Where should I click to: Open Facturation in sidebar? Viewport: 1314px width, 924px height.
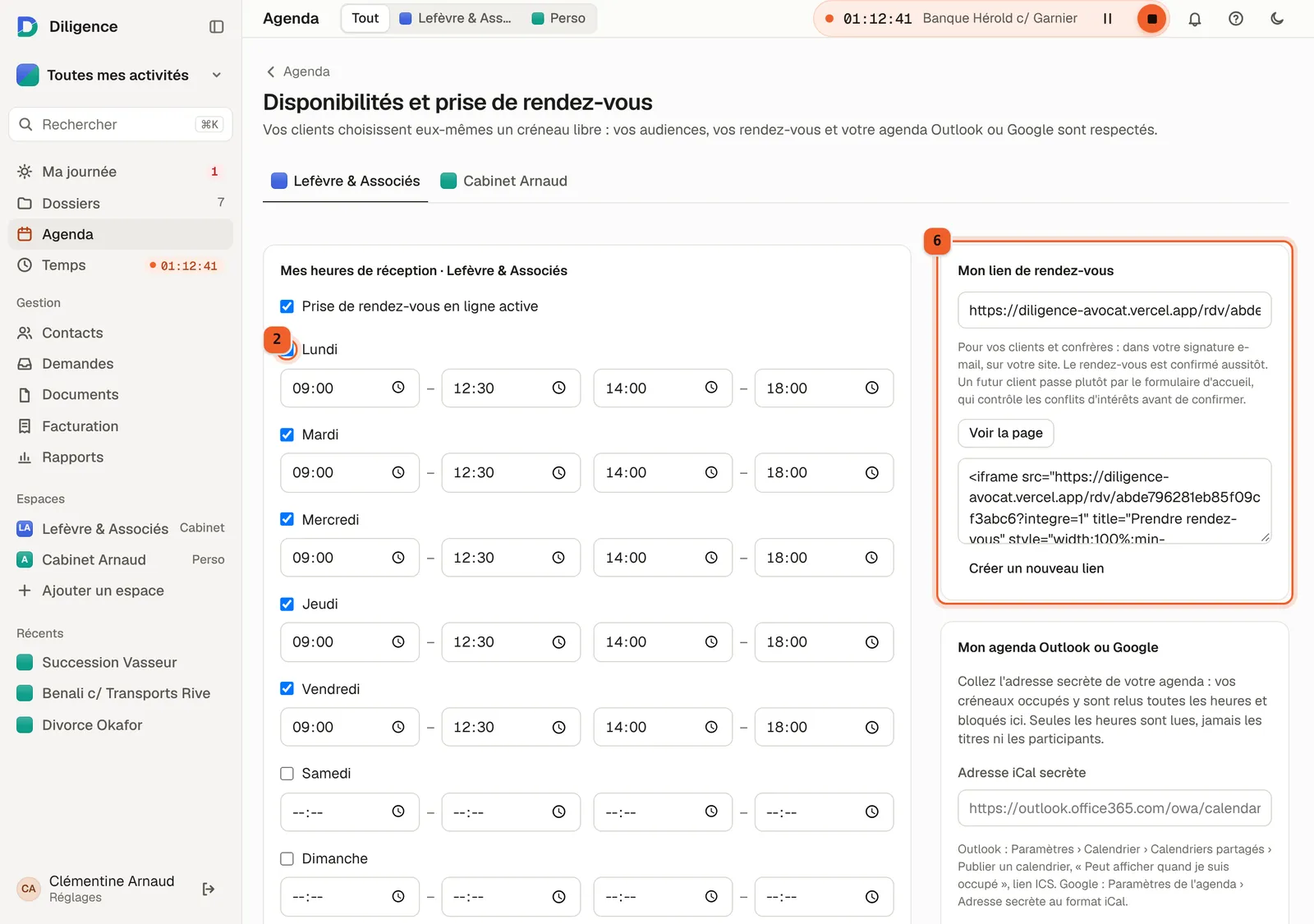(x=121, y=426)
